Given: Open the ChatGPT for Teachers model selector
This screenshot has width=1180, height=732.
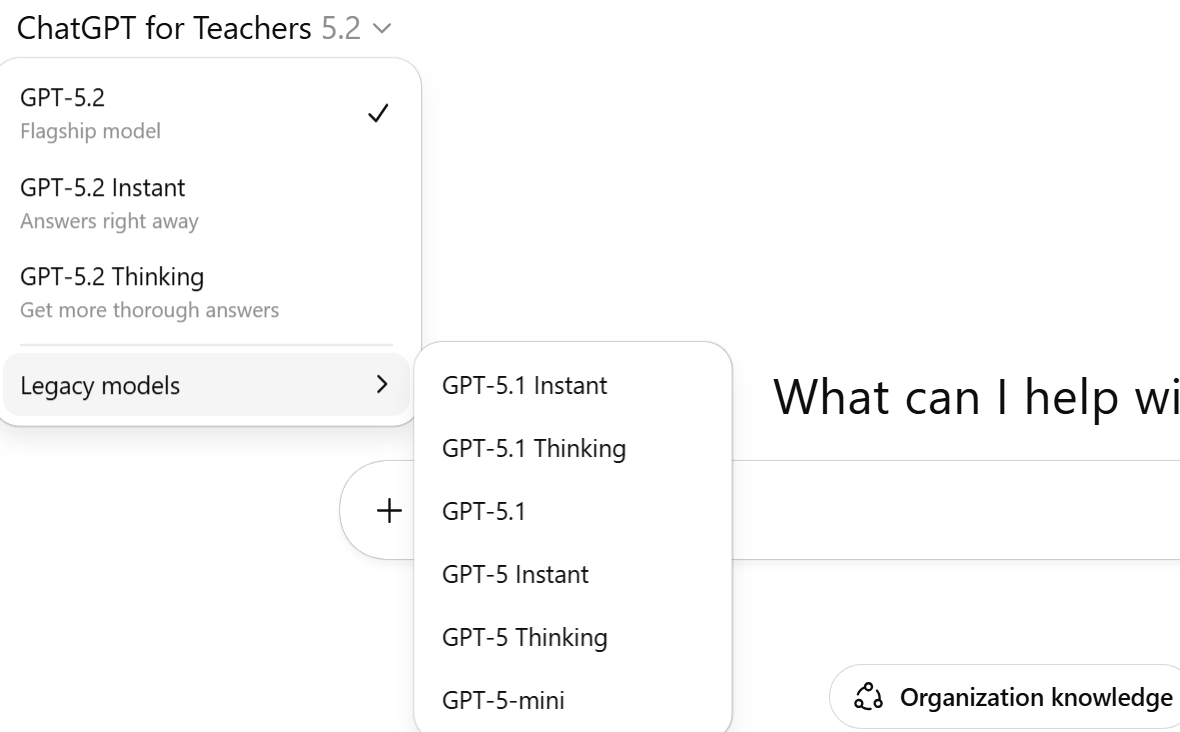Looking at the screenshot, I should pyautogui.click(x=165, y=29).
